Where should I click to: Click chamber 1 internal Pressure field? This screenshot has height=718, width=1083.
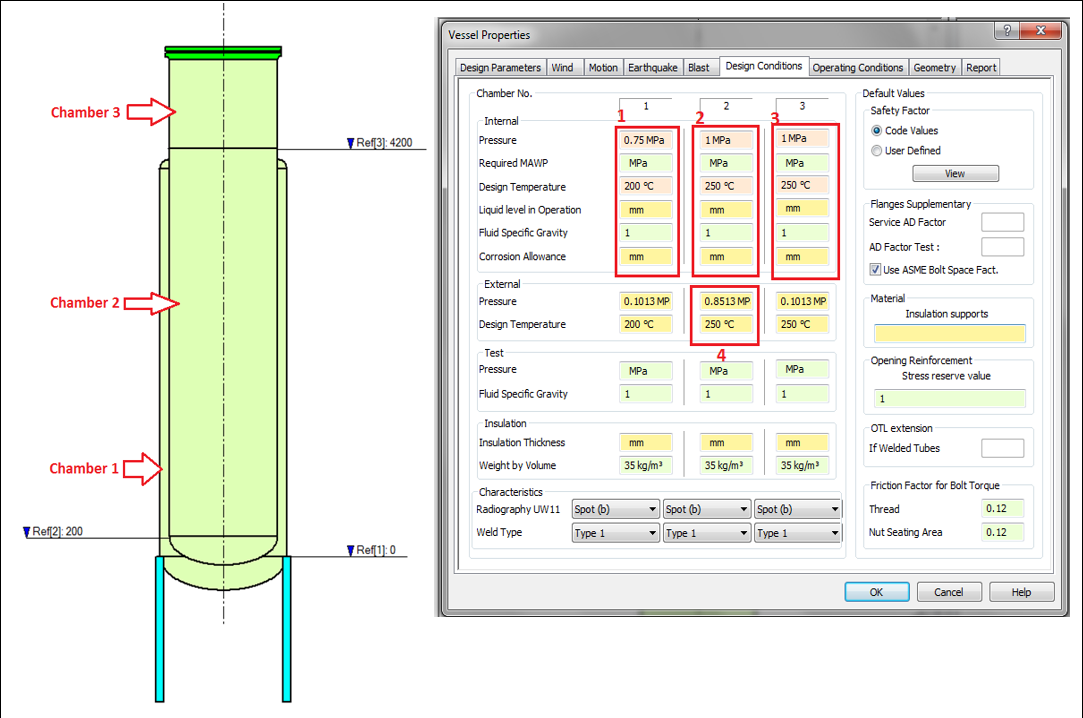[645, 141]
